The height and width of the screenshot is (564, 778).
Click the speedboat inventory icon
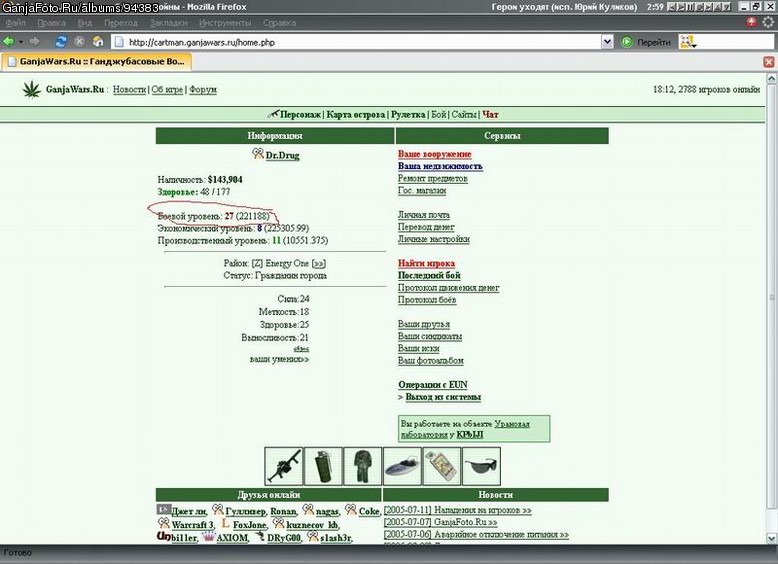click(x=402, y=466)
